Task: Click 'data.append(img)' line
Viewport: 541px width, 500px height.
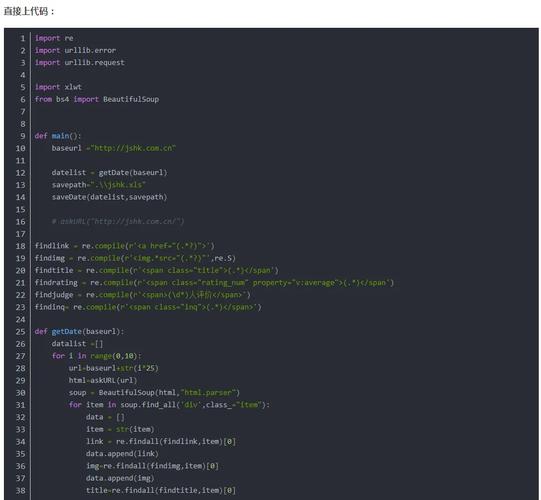Action: [x=120, y=478]
